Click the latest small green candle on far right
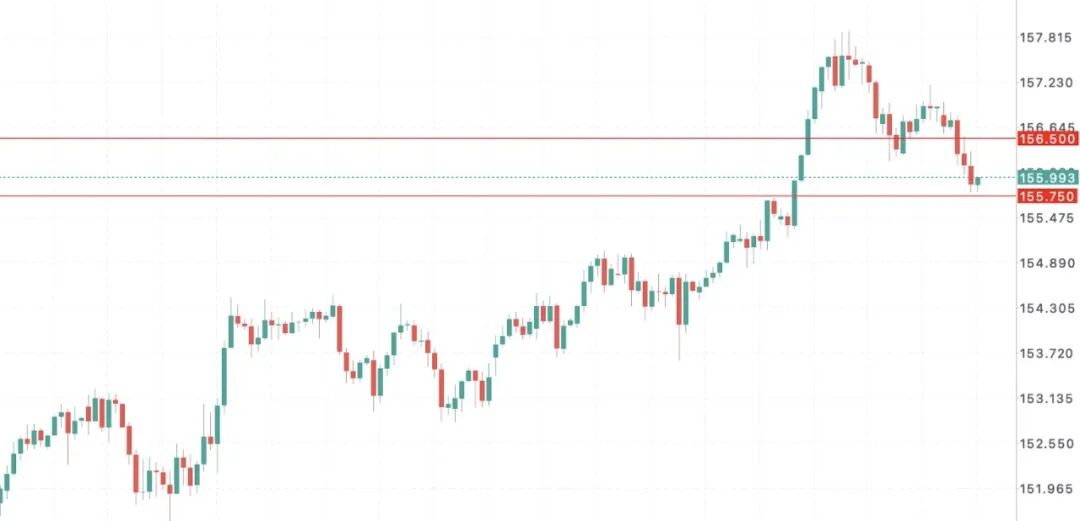 978,181
